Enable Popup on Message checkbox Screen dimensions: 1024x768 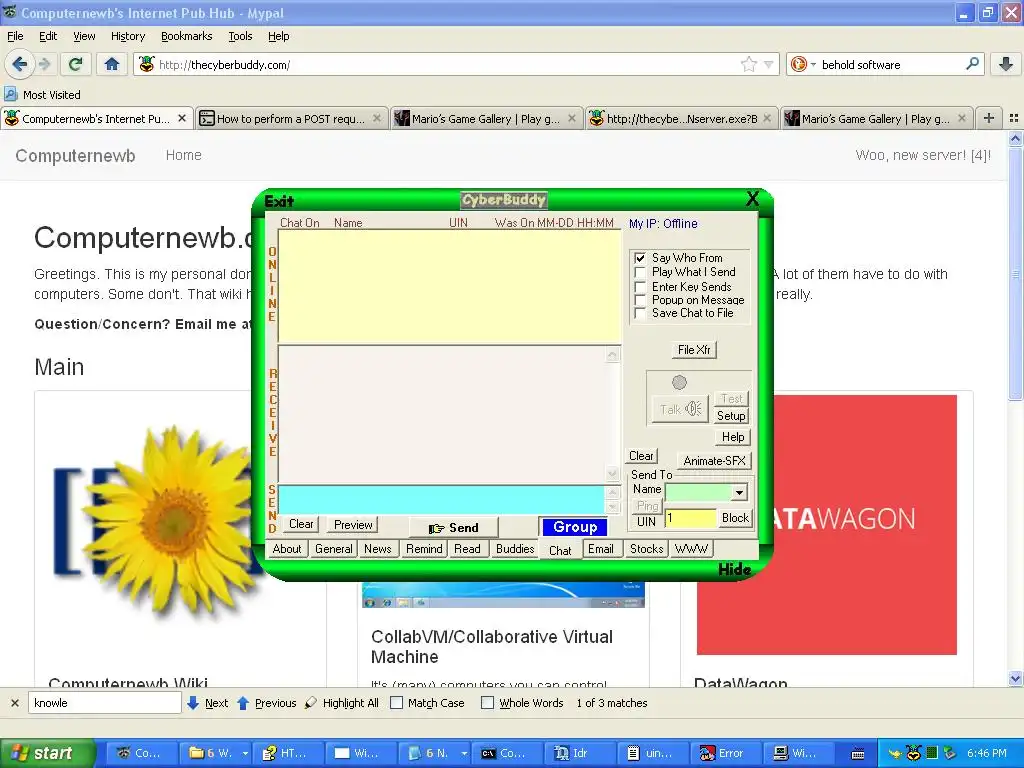641,300
